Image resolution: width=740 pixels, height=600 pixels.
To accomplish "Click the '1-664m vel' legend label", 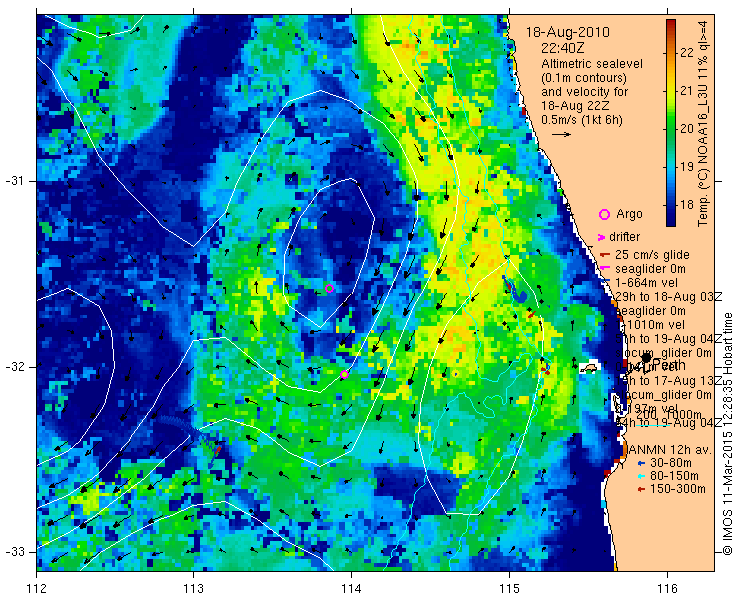I will [647, 283].
